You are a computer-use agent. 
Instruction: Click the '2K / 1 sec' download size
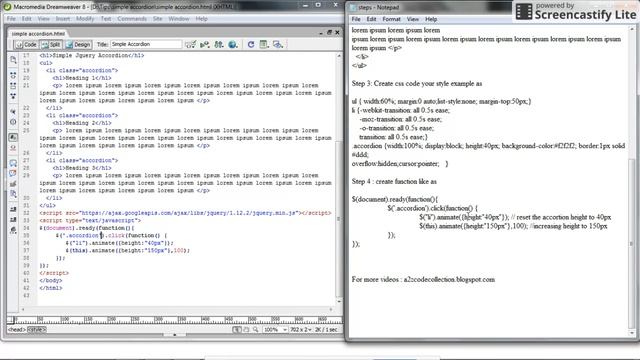click(326, 329)
